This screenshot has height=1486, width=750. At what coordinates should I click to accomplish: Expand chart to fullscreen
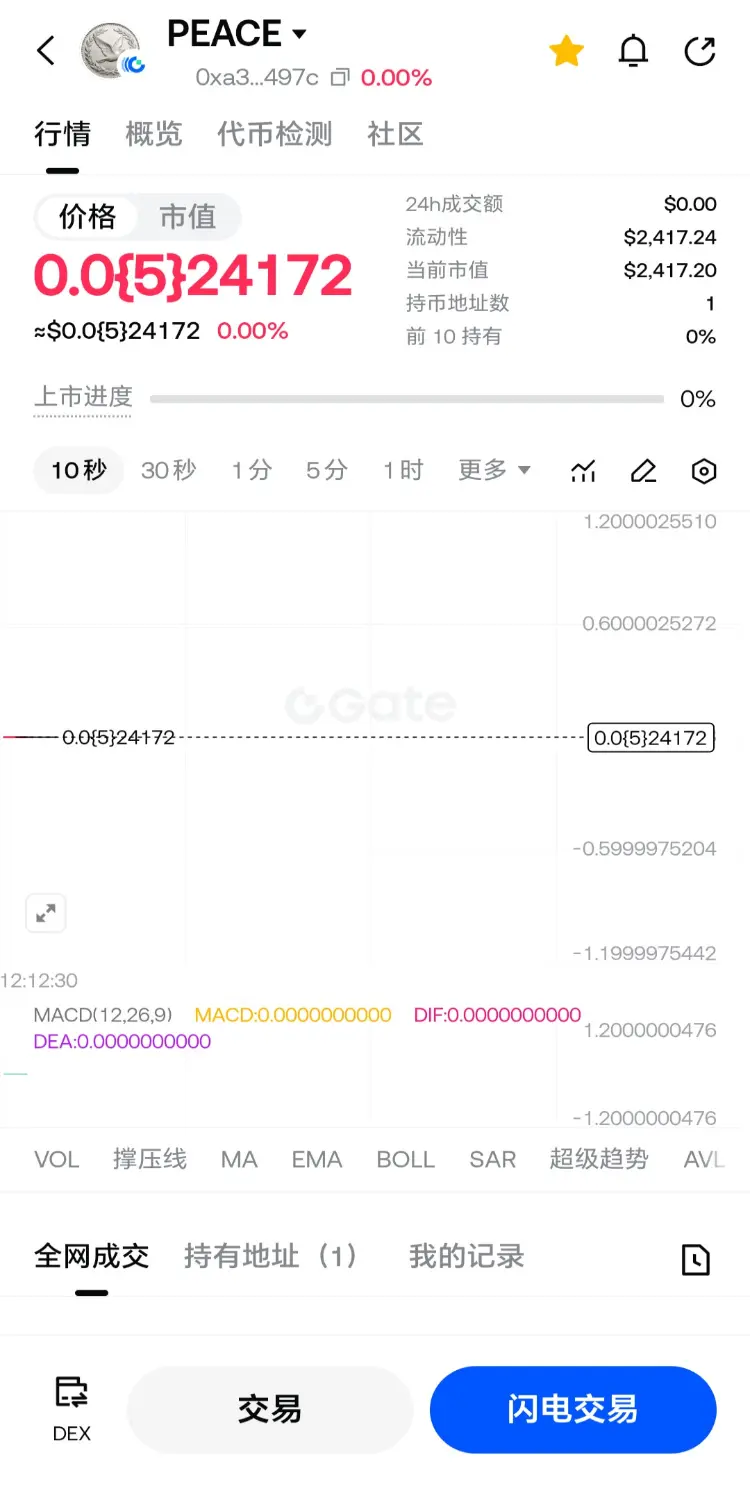click(x=45, y=913)
